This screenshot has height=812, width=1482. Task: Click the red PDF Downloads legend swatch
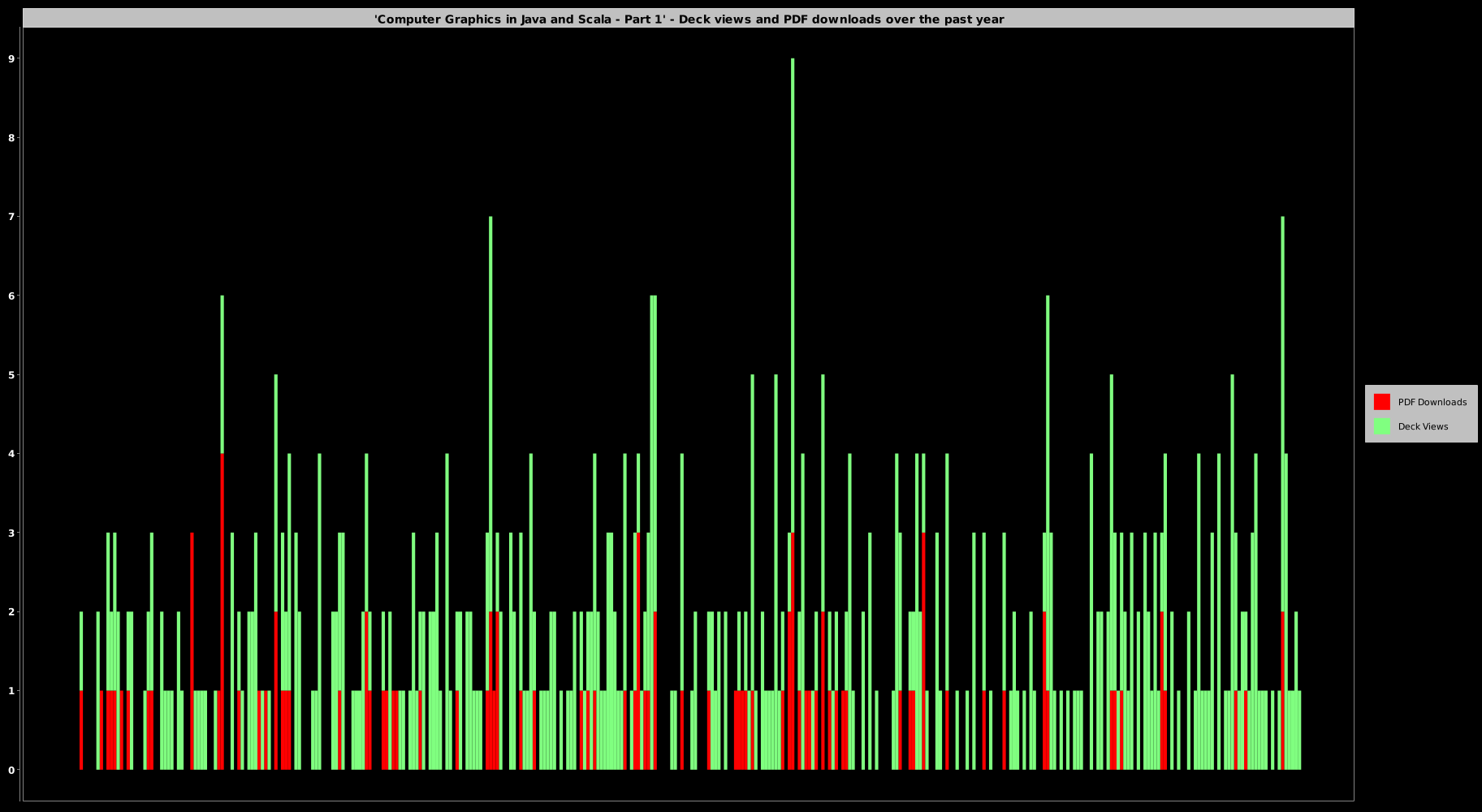1381,402
